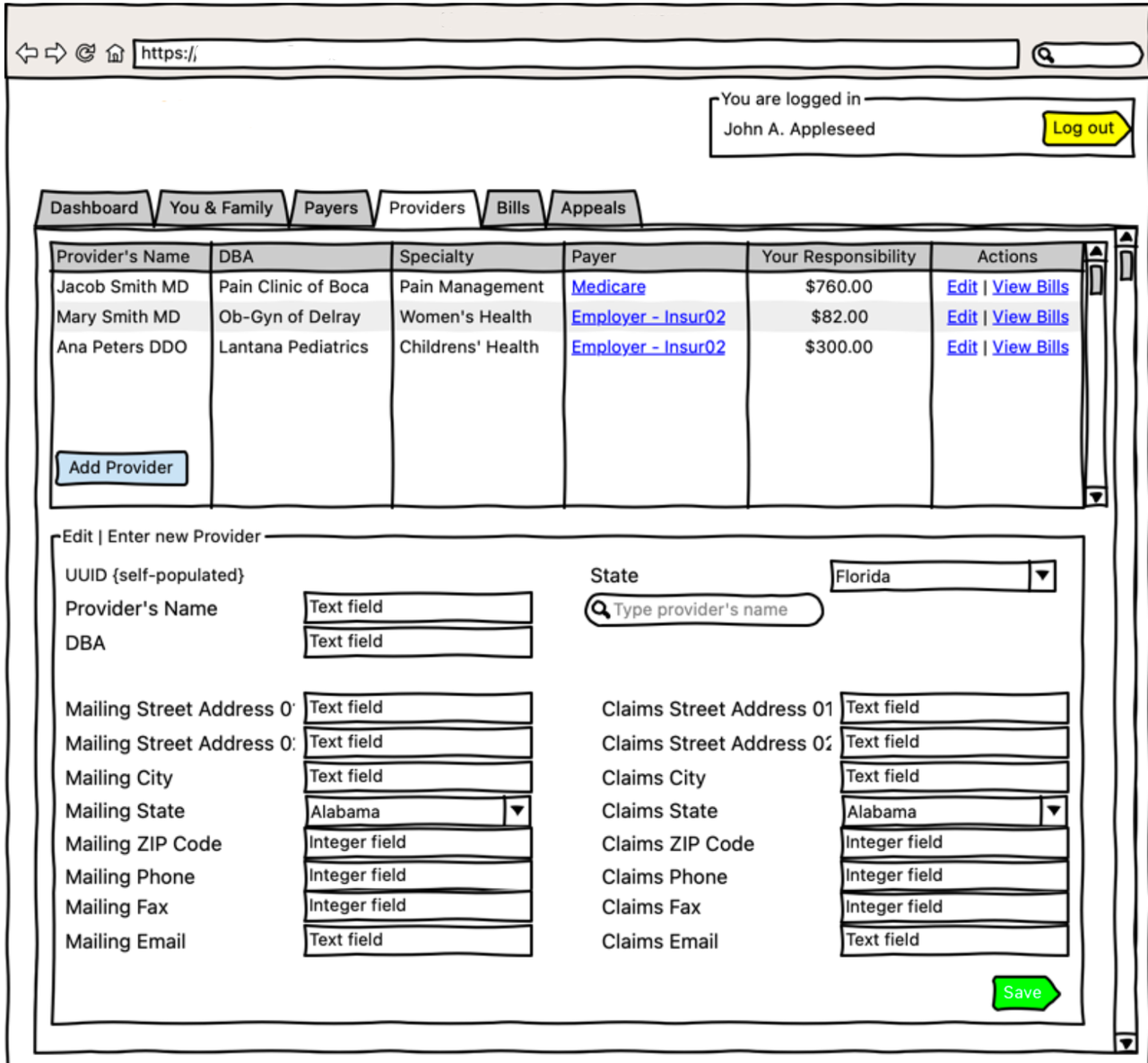Click the browser forward navigation arrow
1148x1063 pixels.
pyautogui.click(x=56, y=54)
